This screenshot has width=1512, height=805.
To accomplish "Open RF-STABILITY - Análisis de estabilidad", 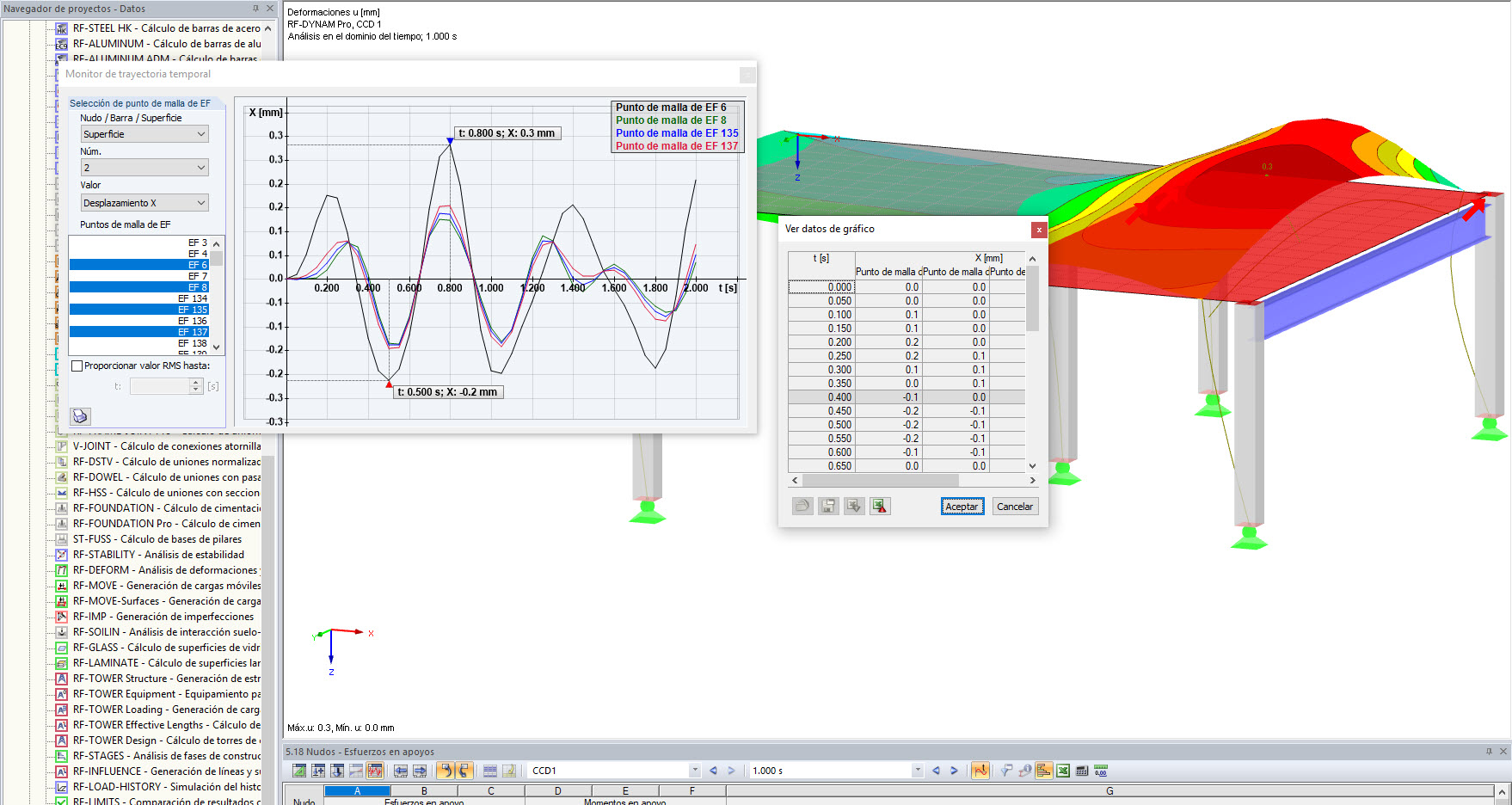I will [158, 555].
